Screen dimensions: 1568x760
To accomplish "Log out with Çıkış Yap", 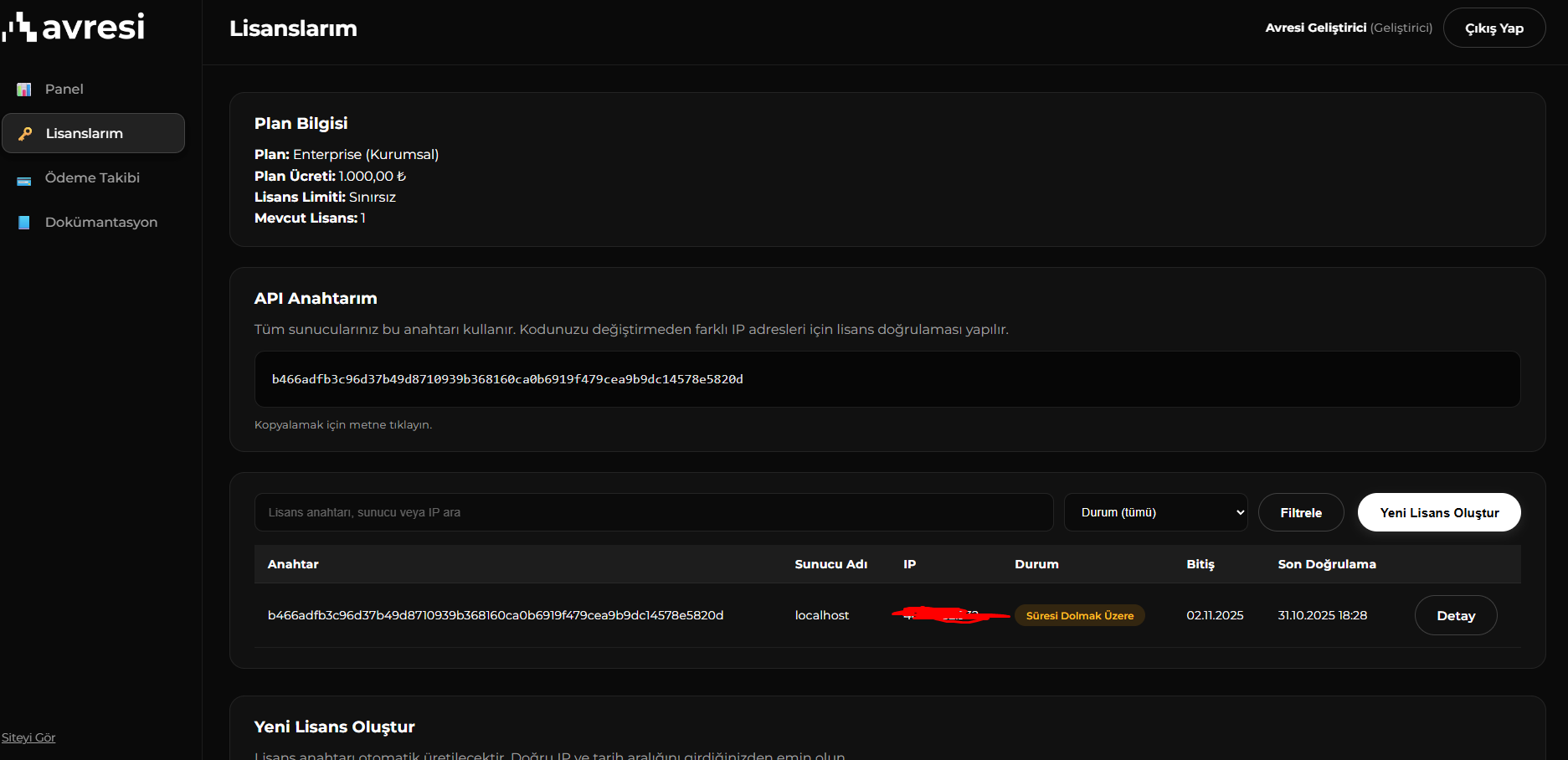I will point(1493,28).
